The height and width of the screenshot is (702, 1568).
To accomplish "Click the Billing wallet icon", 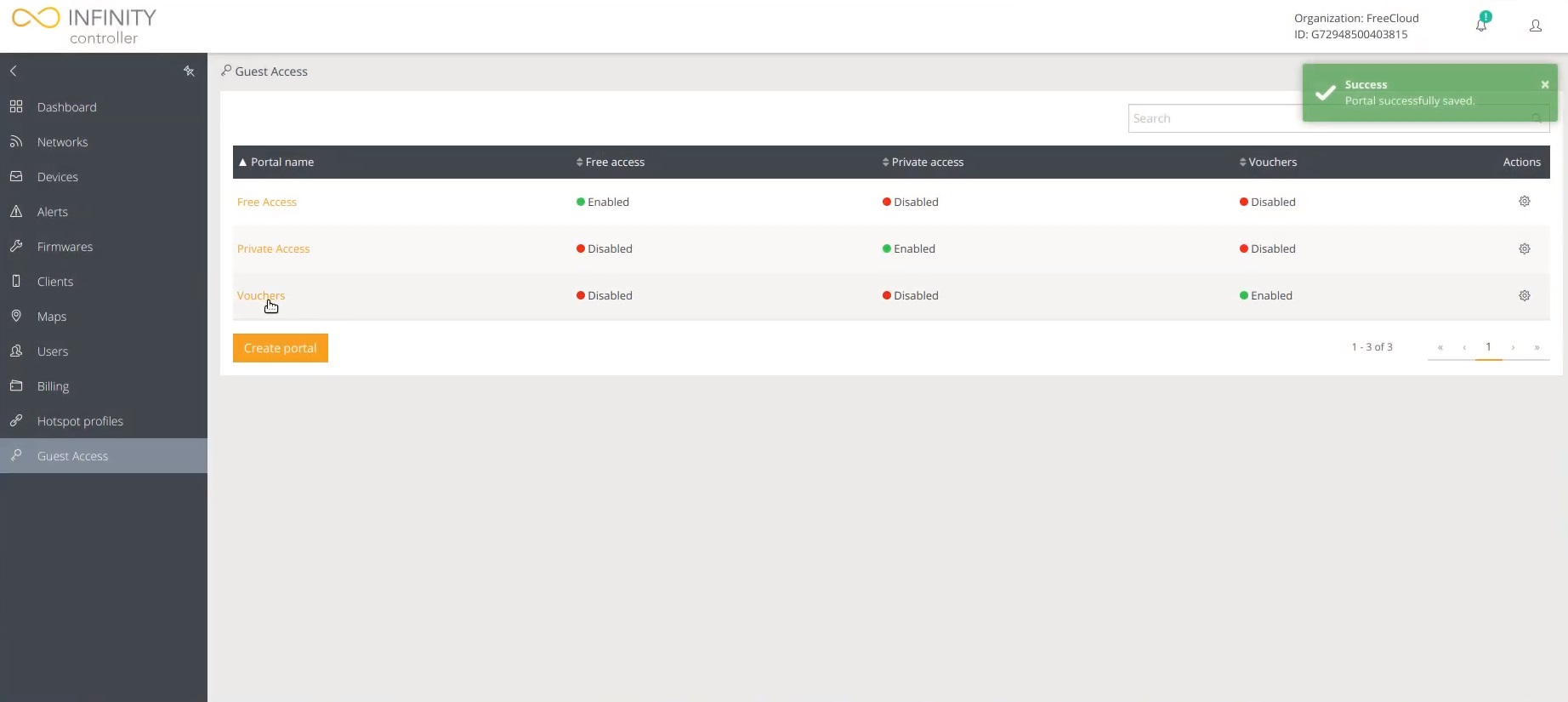I will [x=16, y=385].
